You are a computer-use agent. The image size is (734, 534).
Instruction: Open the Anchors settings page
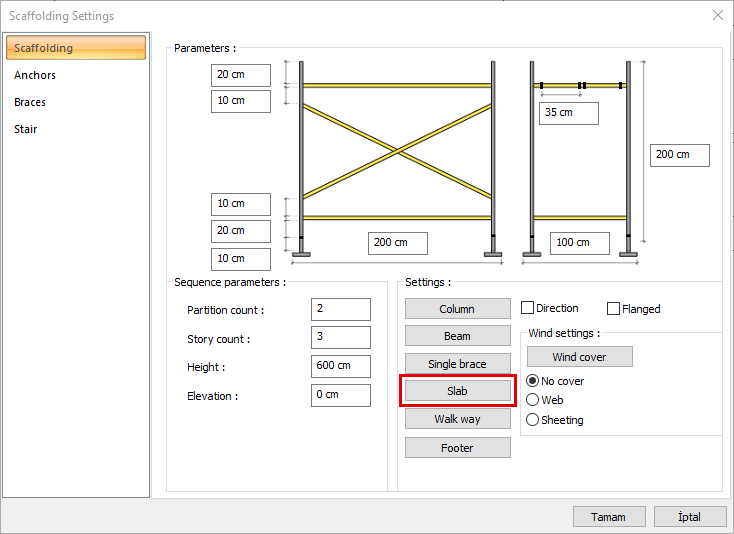tap(35, 75)
